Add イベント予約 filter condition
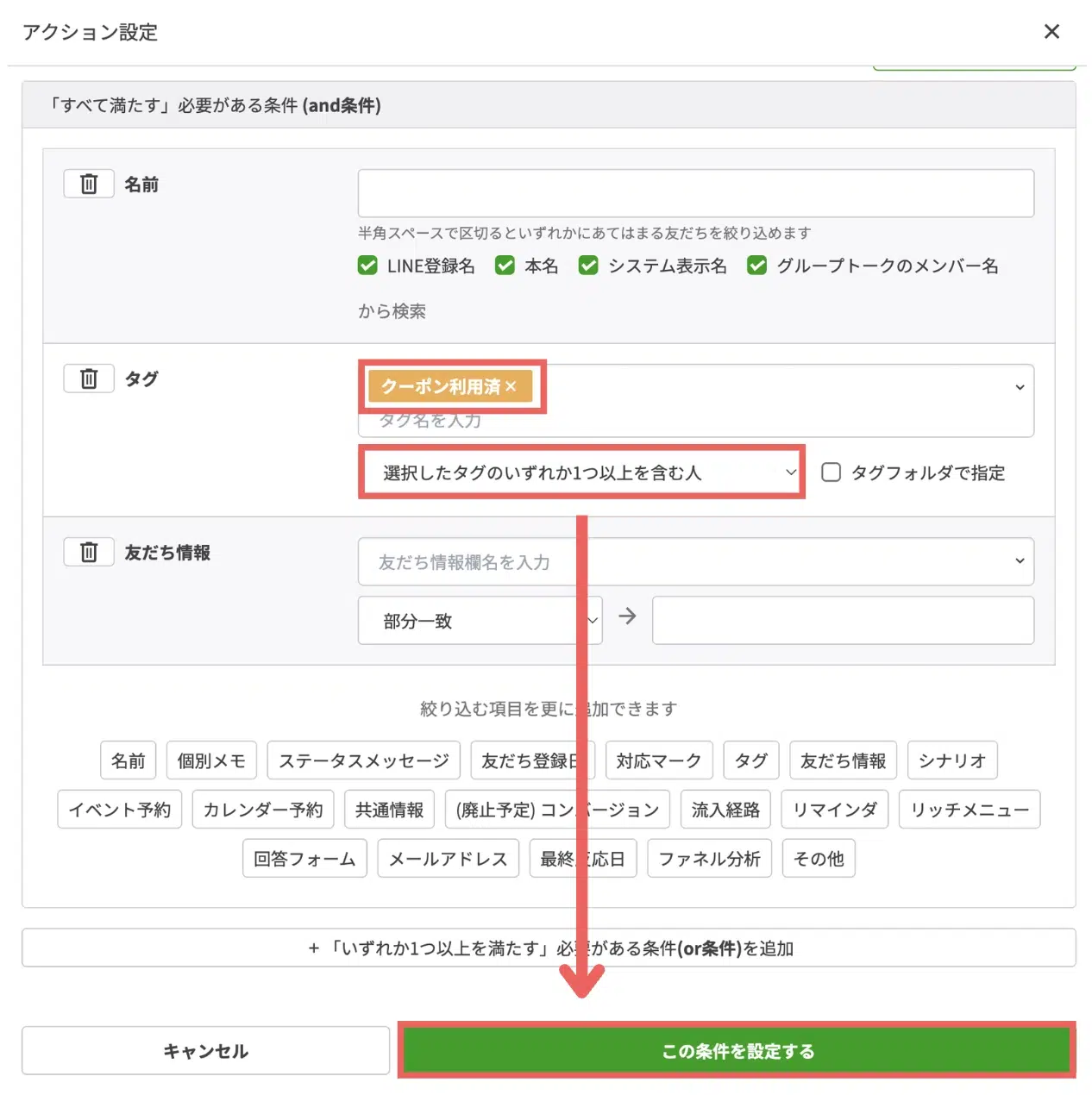The image size is (1092, 1095). (x=120, y=810)
